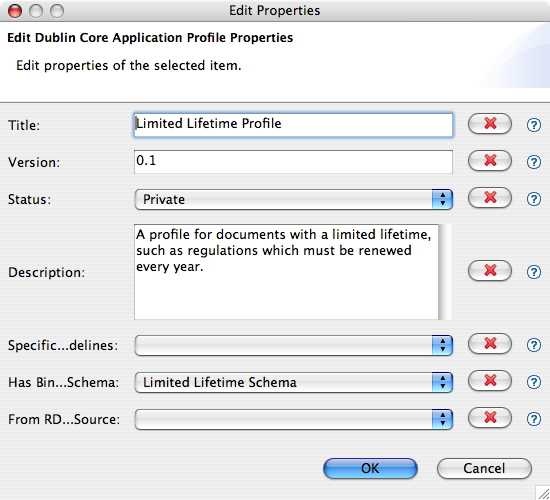Open help for the Title field
The image size is (550, 500).
click(534, 125)
